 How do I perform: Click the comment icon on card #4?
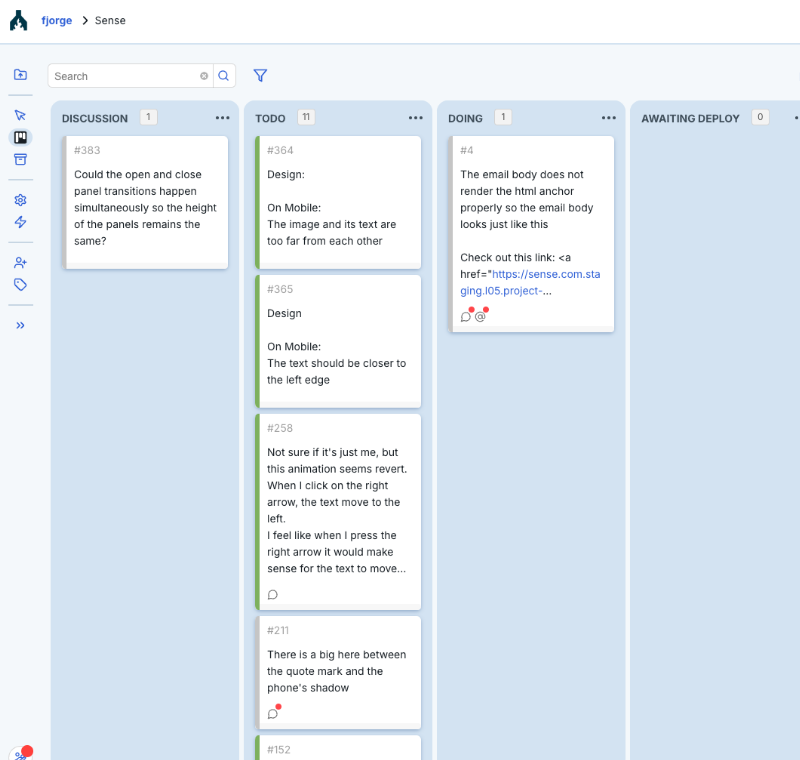(465, 317)
